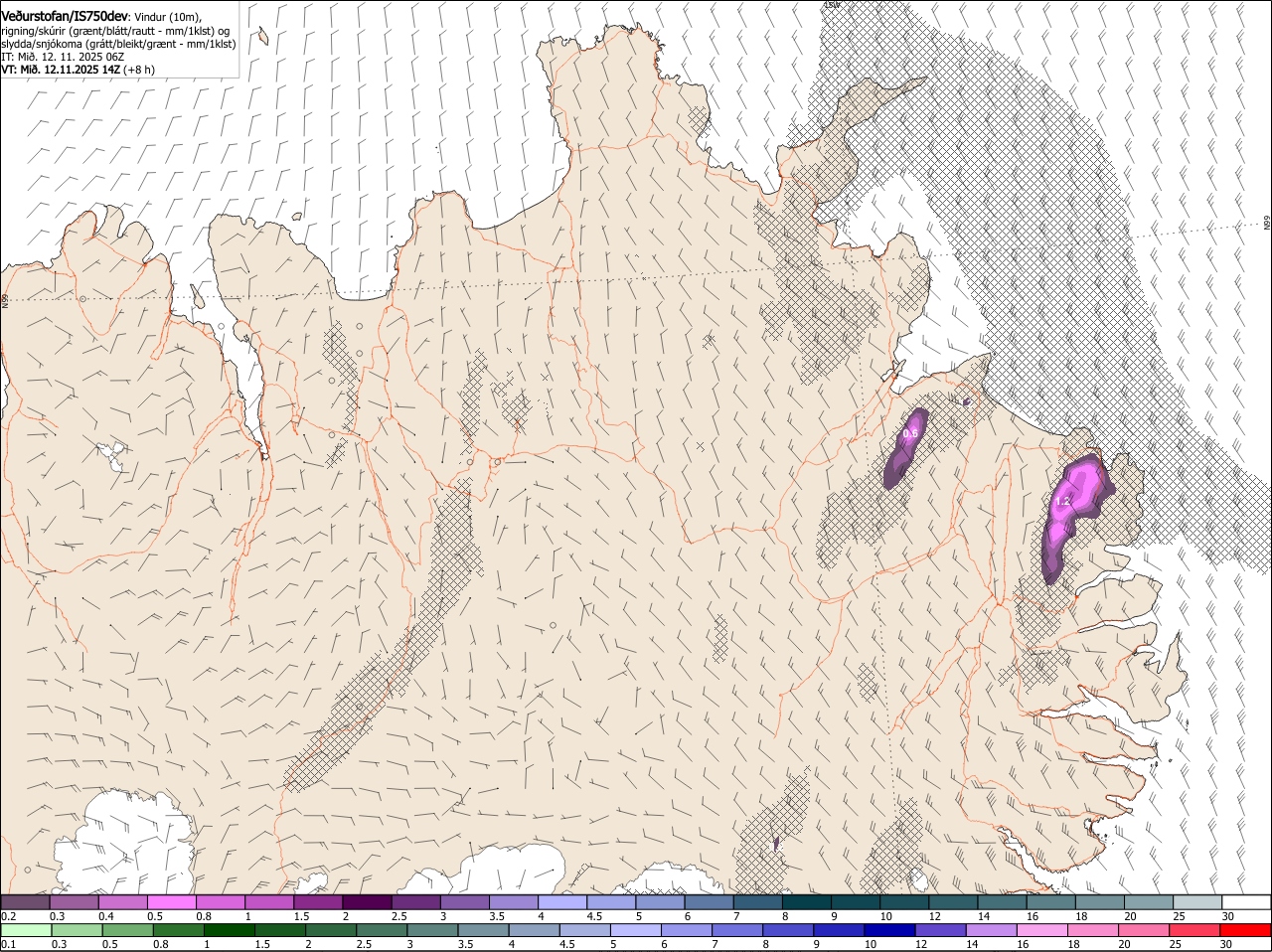Click the rain legend swatch labeled 2.5
Screen dimensions: 1272x952
(x=382, y=930)
